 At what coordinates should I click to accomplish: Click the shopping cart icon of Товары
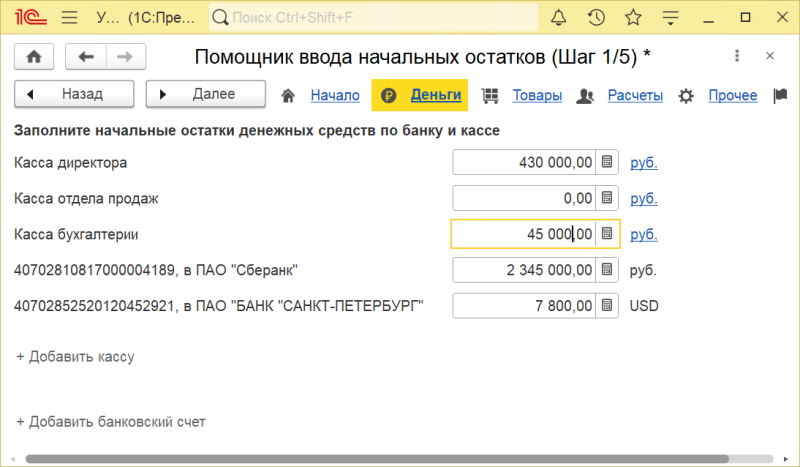[490, 95]
